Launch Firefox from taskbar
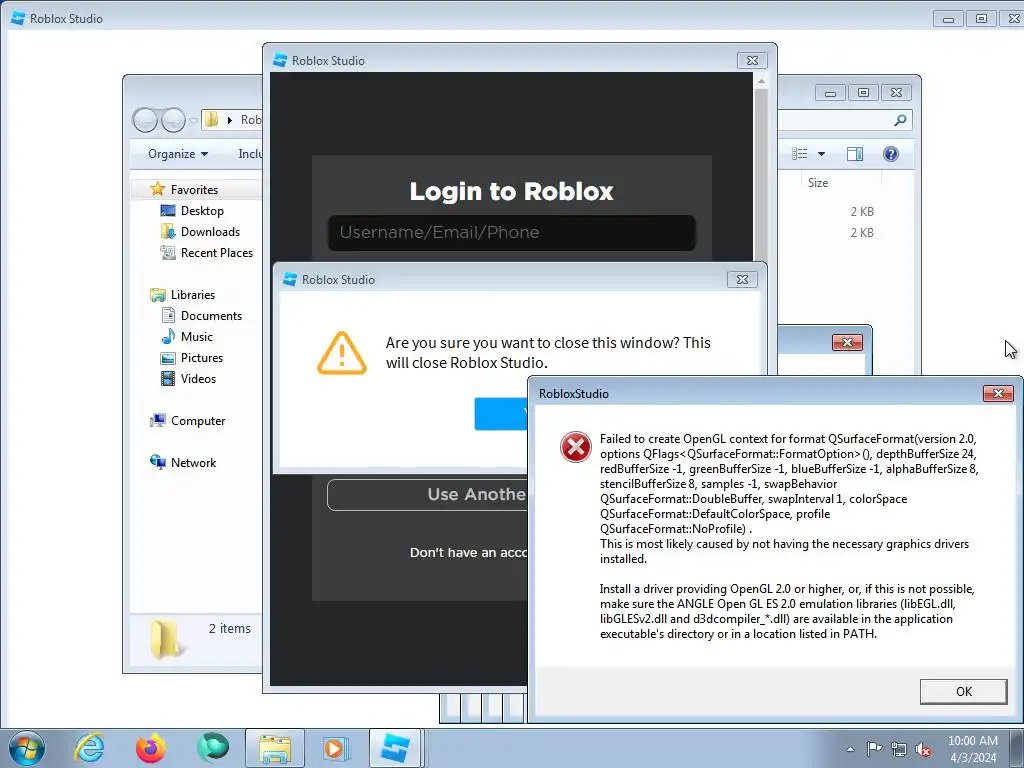Image resolution: width=1024 pixels, height=768 pixels. pos(151,748)
